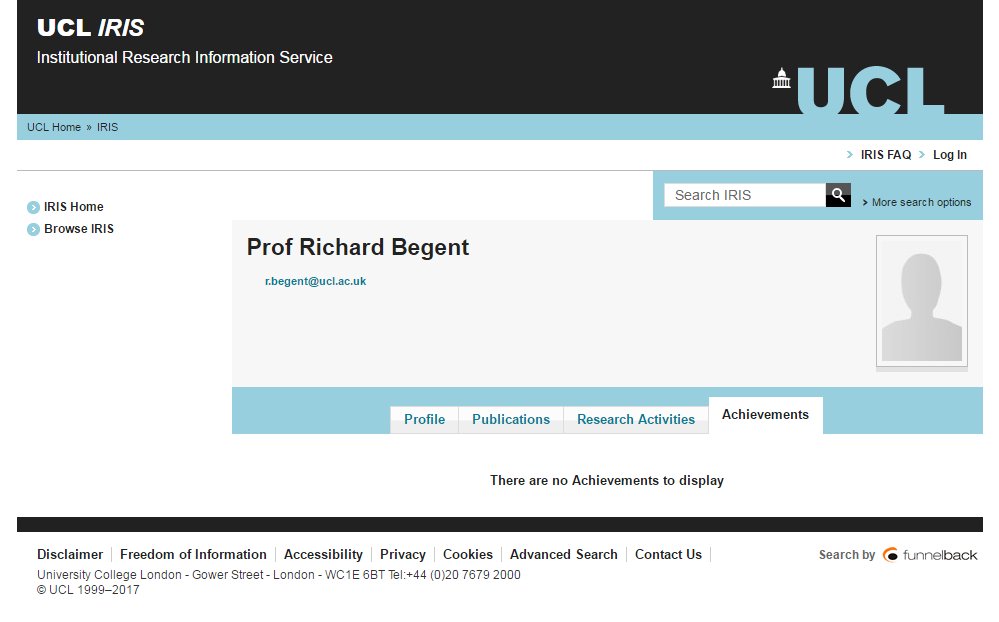Click the Browse IRIS bullet icon
The image size is (999, 622).
coord(33,229)
